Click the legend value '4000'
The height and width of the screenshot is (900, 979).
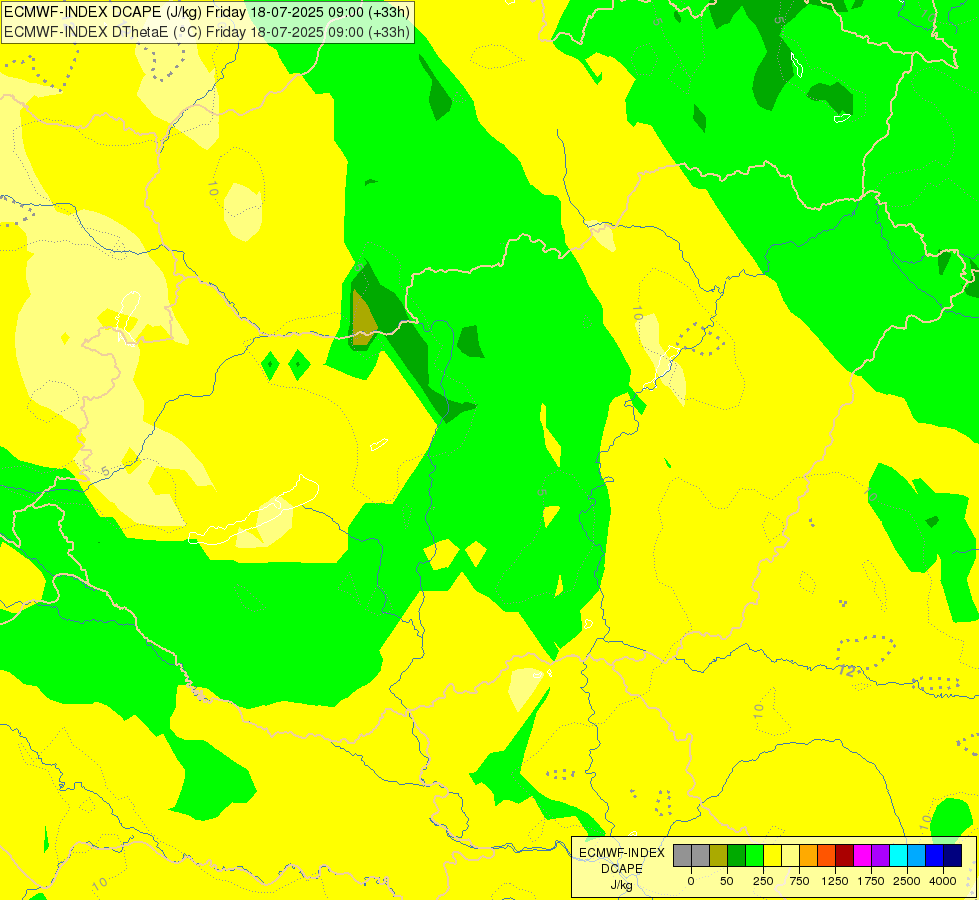click(x=943, y=881)
